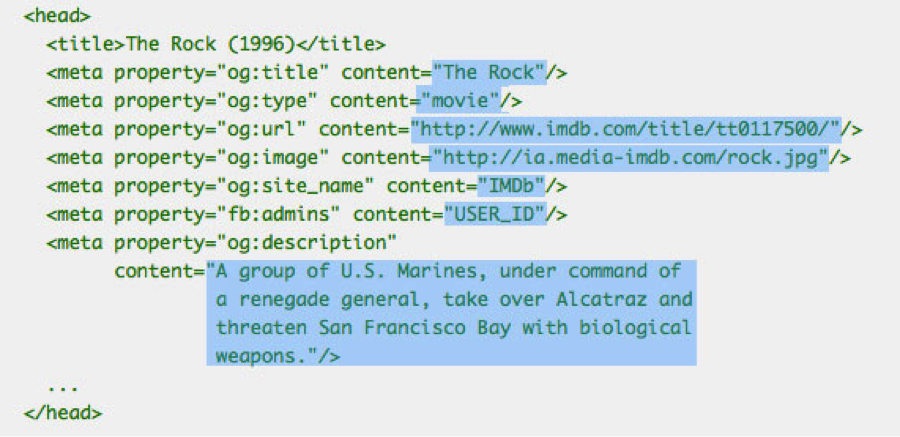Click the og:url property attribute
Viewport: 900px width, 437px height.
pos(210,129)
